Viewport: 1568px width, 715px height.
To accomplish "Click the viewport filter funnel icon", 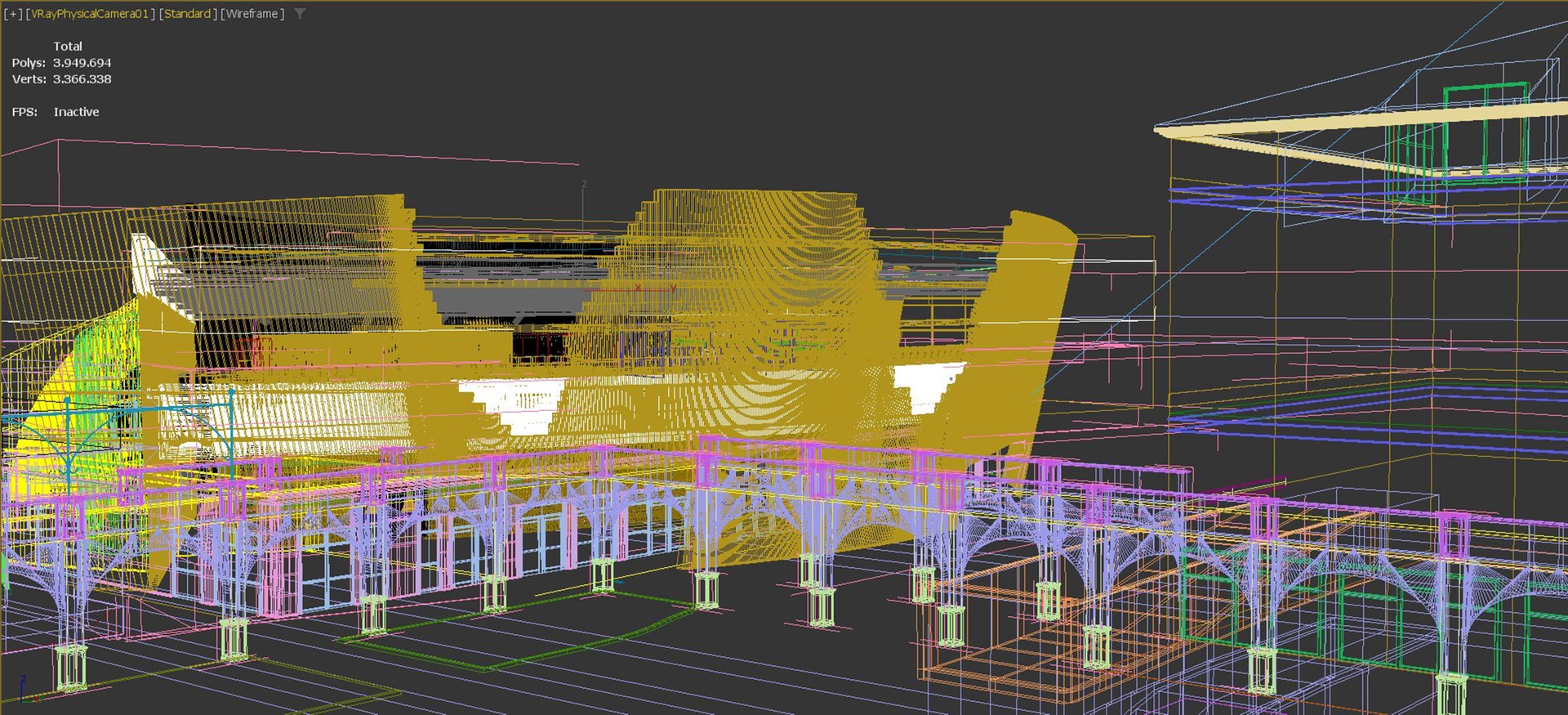I will (300, 14).
